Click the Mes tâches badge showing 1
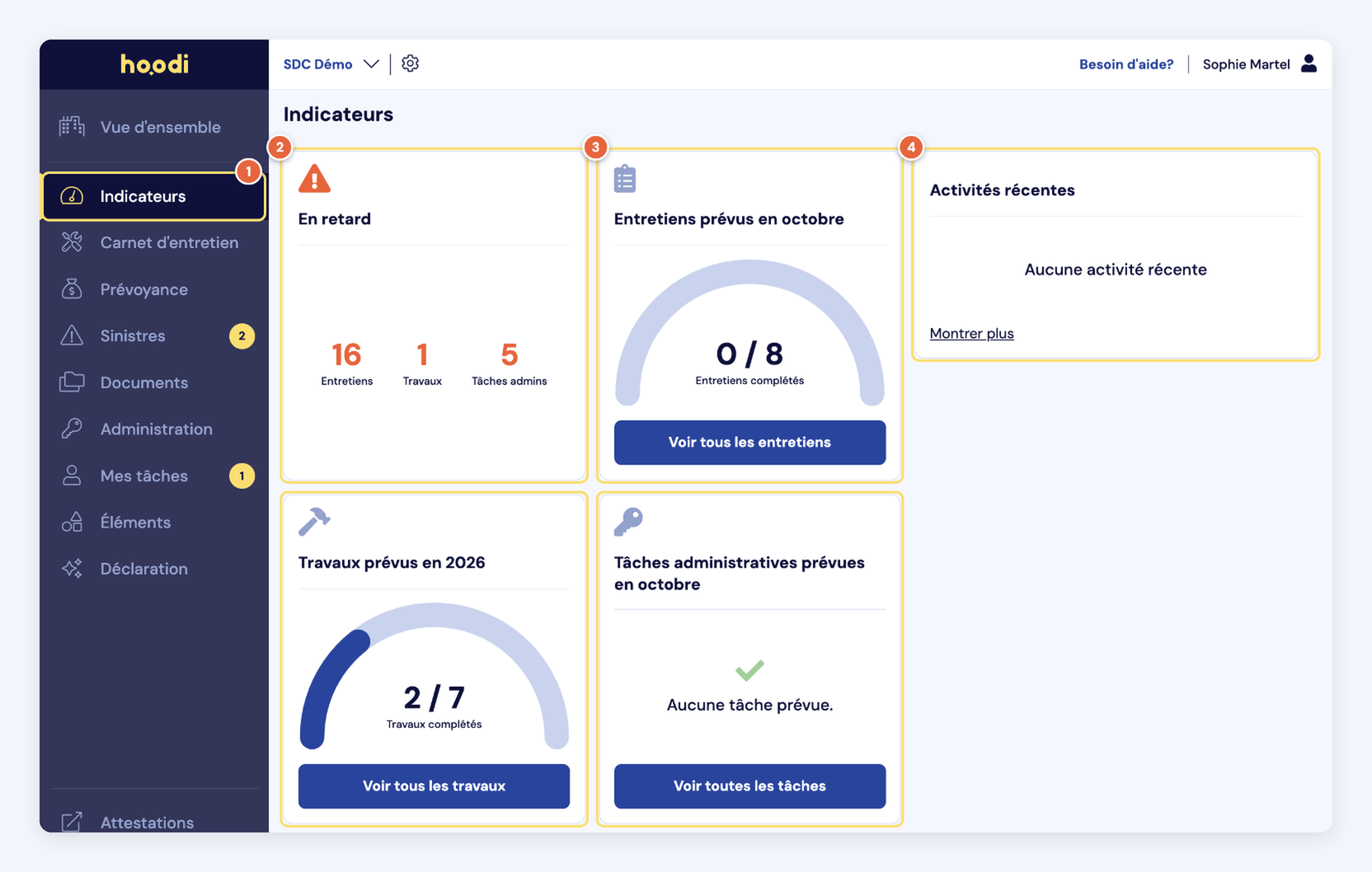Screen dimensions: 1372x872 pyautogui.click(x=242, y=476)
